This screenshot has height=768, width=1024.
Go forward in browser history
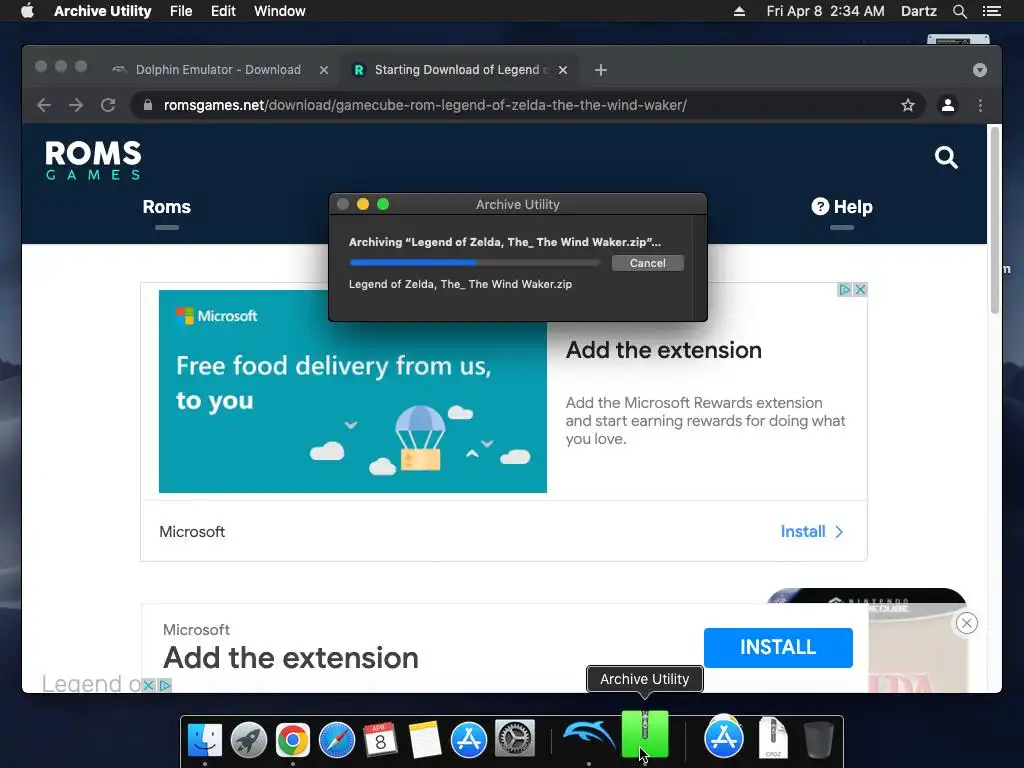click(x=76, y=105)
